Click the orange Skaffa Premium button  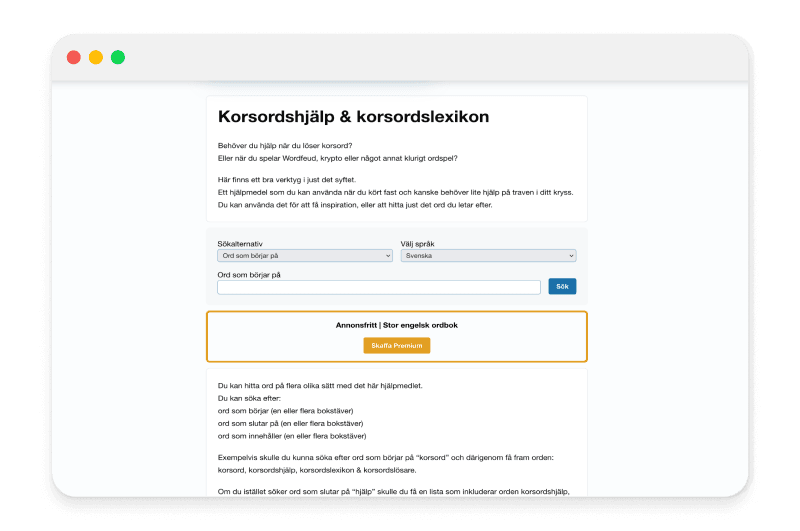click(396, 345)
